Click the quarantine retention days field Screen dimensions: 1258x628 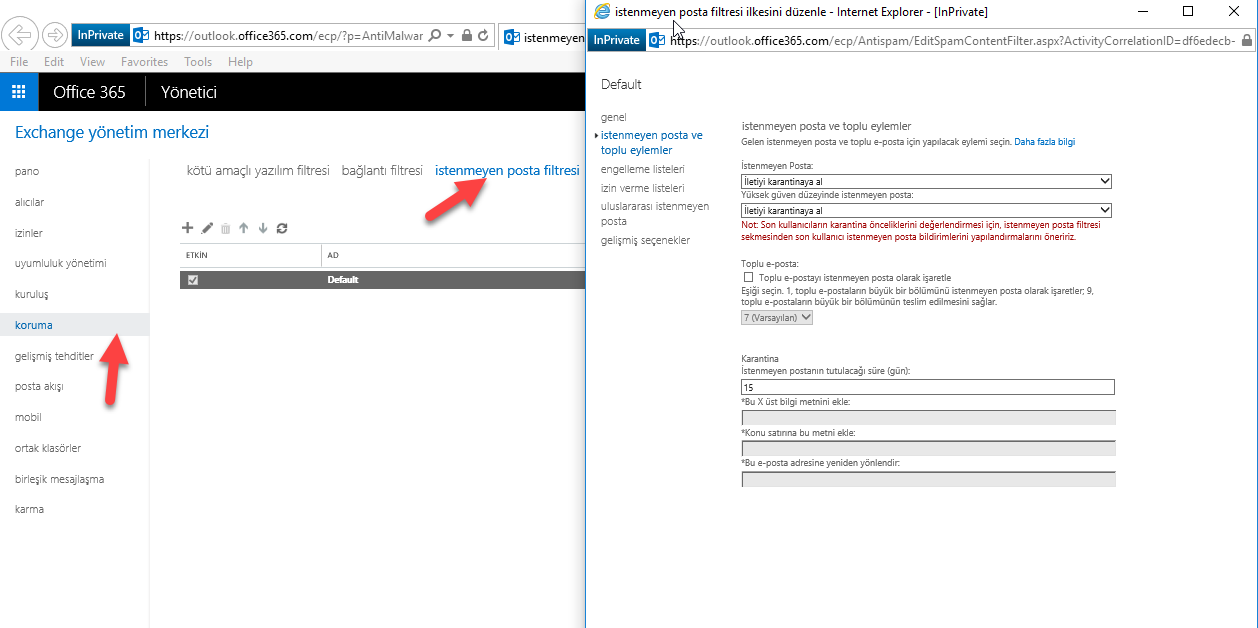pyautogui.click(x=927, y=387)
